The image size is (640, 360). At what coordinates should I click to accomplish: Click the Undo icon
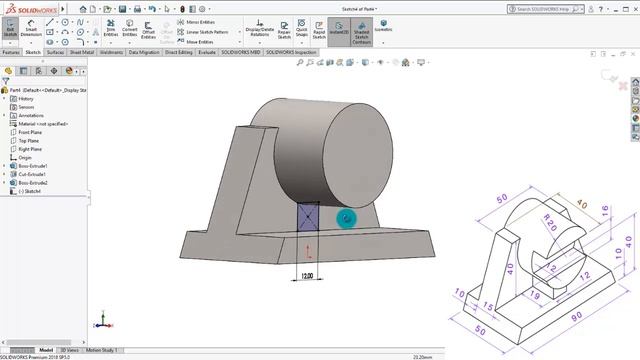(152, 9)
